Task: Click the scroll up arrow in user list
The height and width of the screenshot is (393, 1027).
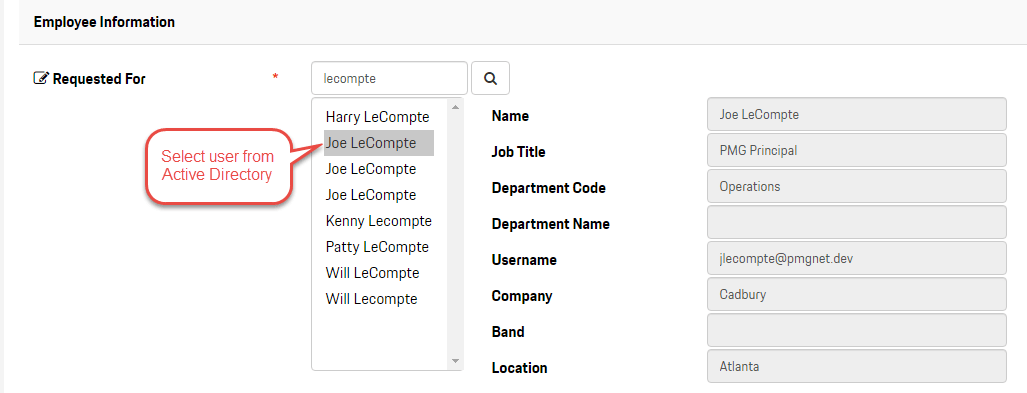Action: click(455, 106)
